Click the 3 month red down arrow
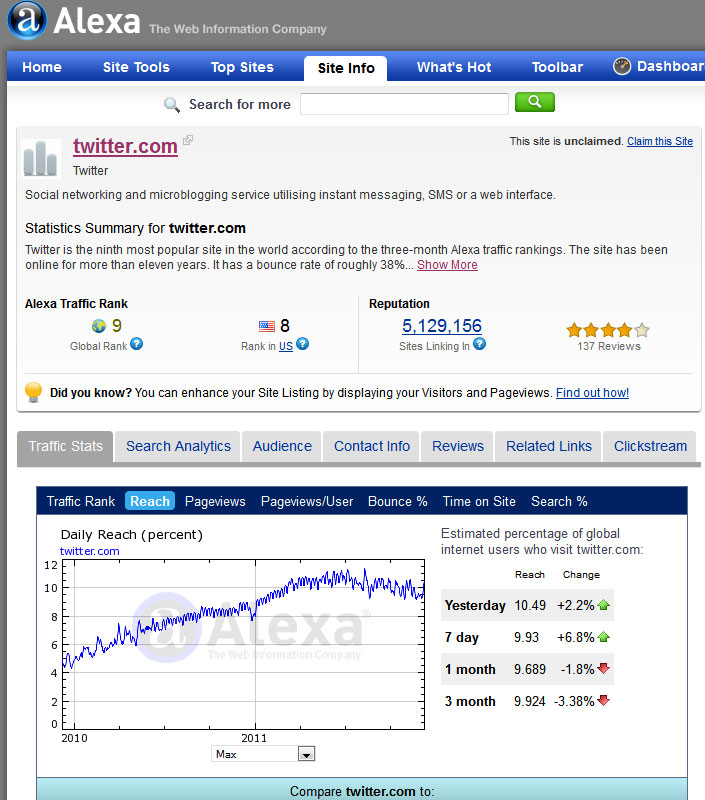Viewport: 705px width, 800px height. 603,701
